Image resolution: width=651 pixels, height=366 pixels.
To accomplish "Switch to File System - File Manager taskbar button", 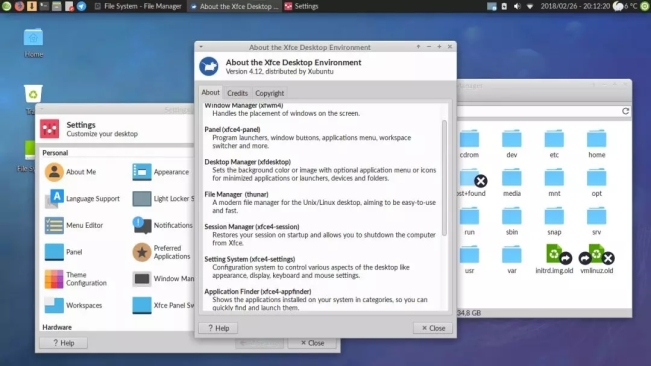I will tap(138, 6).
